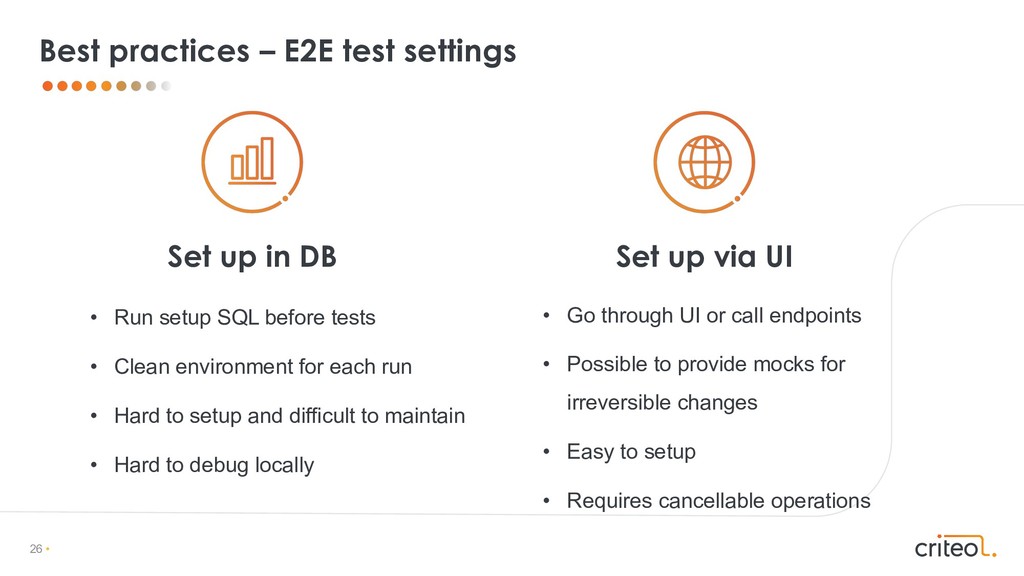Click 'Possible to provide mocks for' line
This screenshot has height=576, width=1024.
706,364
